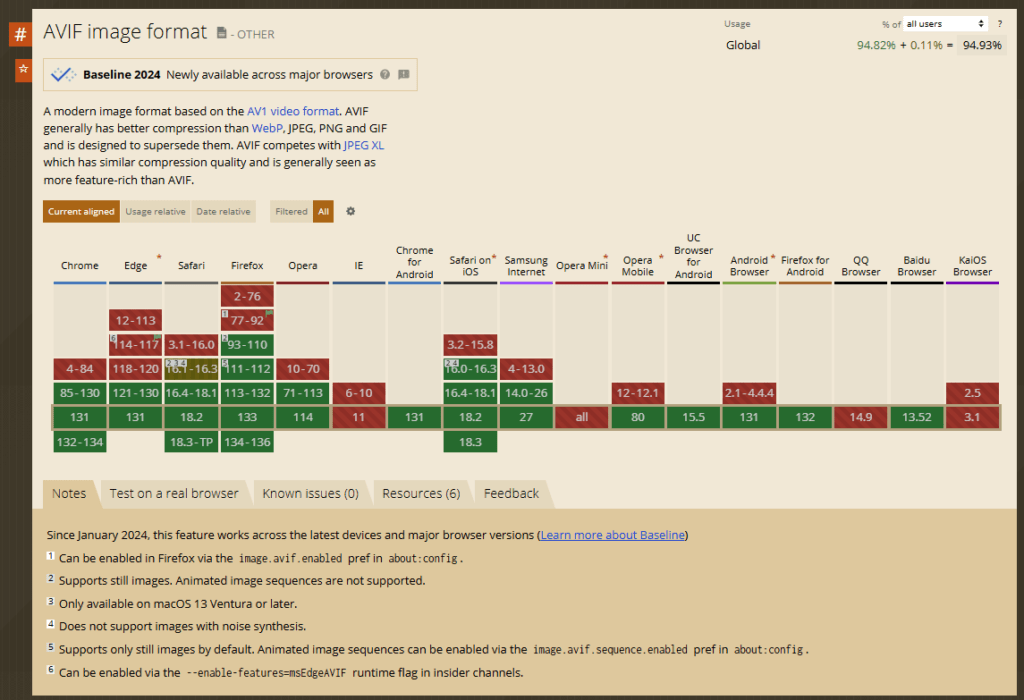The height and width of the screenshot is (700, 1024).
Task: Click the Baseline 2024 checkmark logo
Action: 64,75
